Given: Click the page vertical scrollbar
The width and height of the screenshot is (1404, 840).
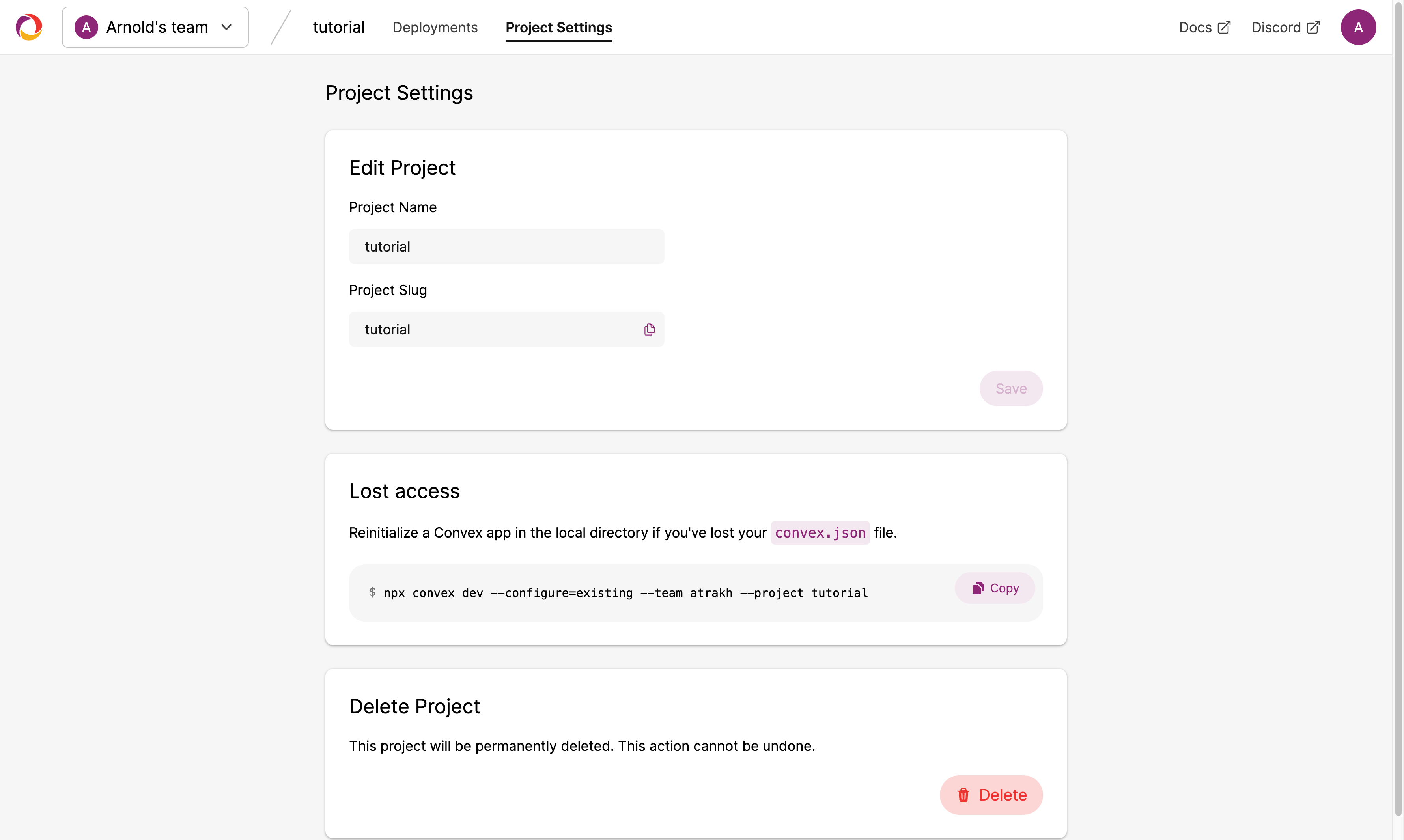Looking at the screenshot, I should coord(1398,407).
